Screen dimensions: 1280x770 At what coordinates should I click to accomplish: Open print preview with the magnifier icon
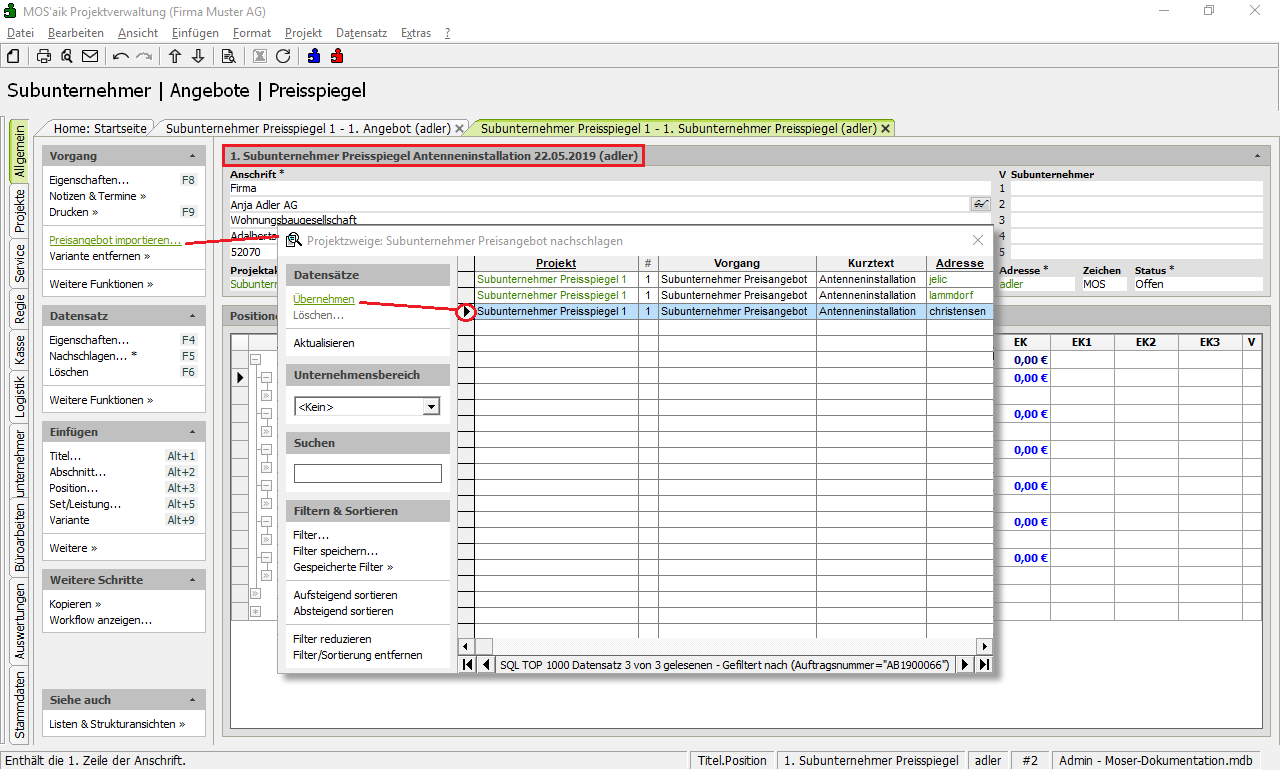(67, 56)
